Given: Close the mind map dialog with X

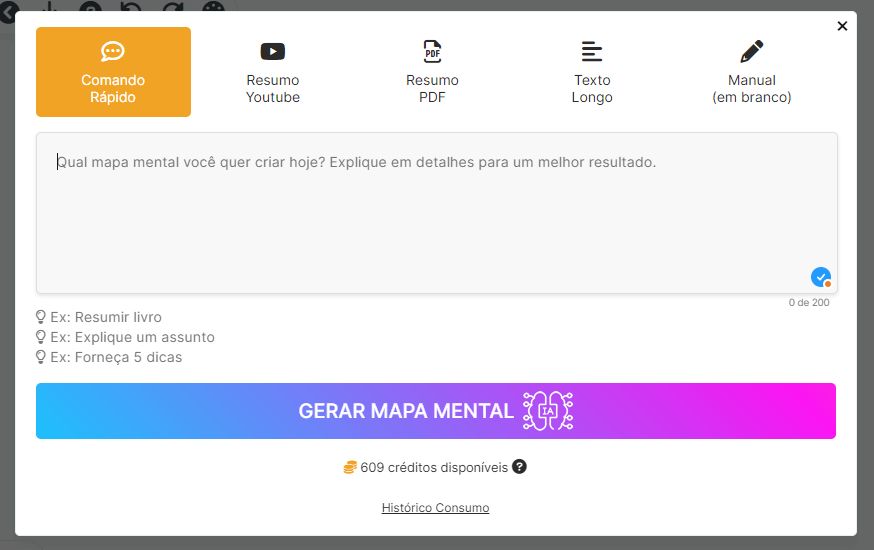Looking at the screenshot, I should pyautogui.click(x=842, y=26).
